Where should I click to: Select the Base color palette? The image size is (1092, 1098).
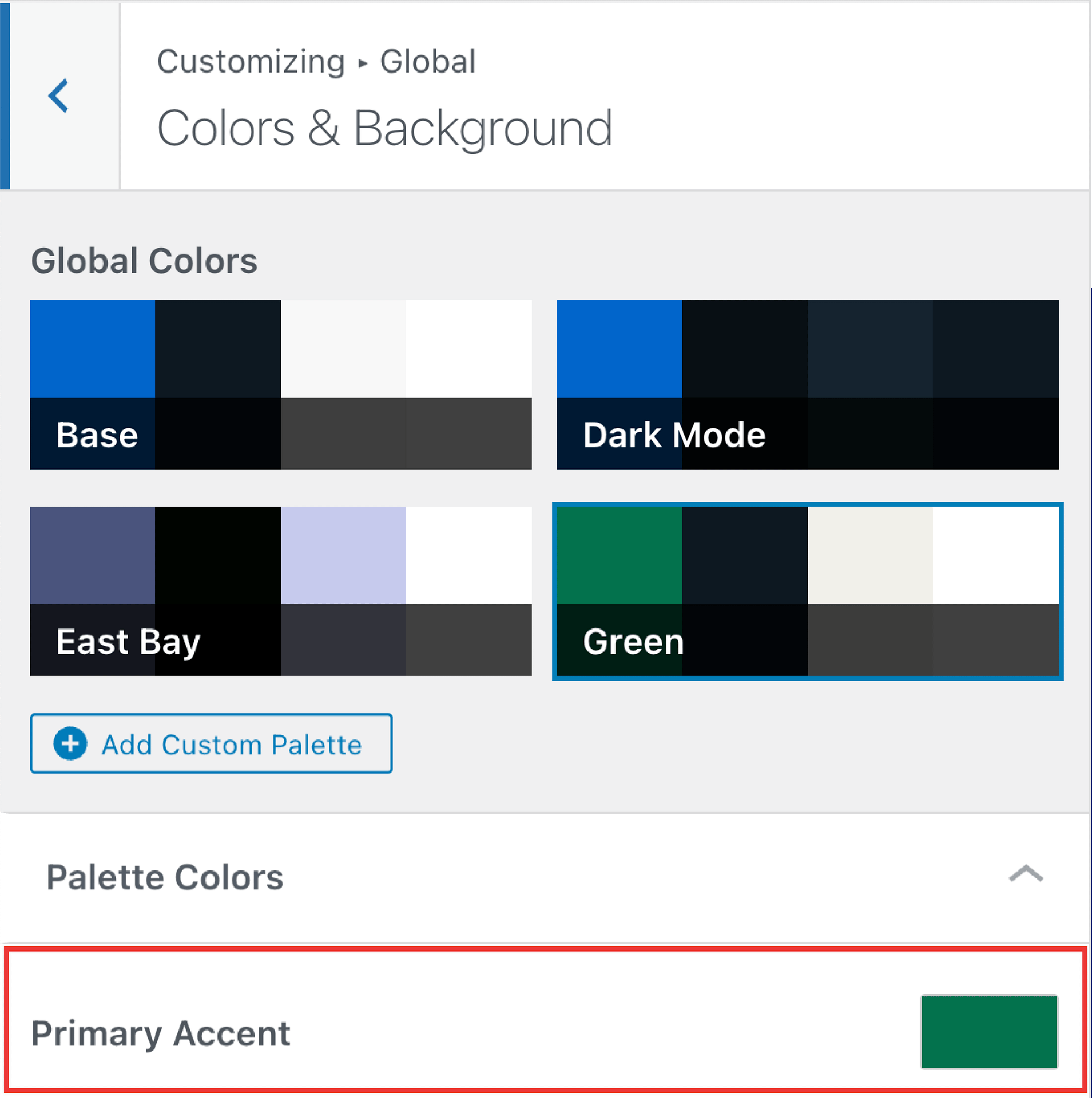[x=281, y=384]
